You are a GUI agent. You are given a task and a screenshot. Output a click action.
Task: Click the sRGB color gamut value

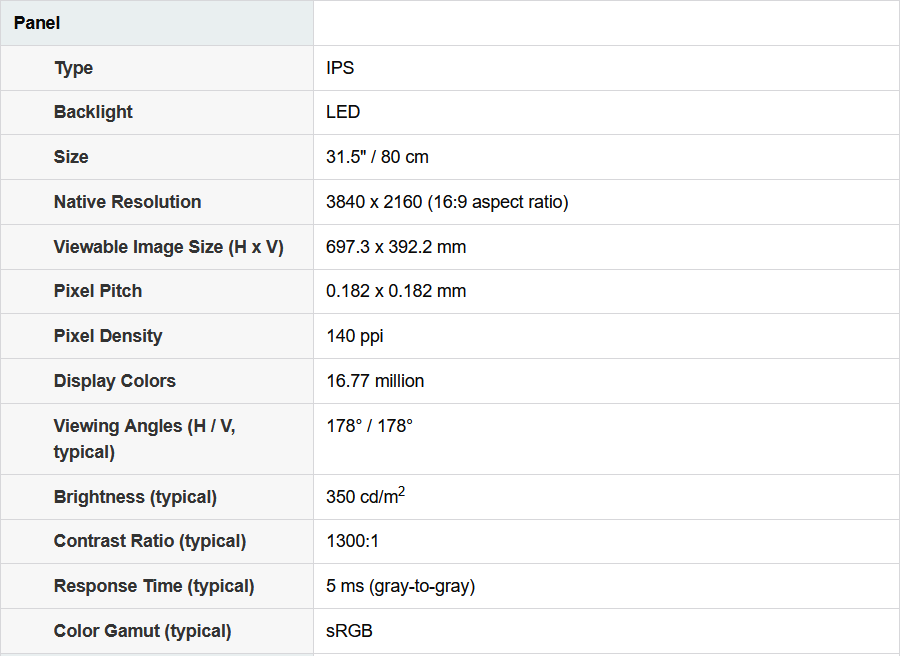(x=349, y=631)
